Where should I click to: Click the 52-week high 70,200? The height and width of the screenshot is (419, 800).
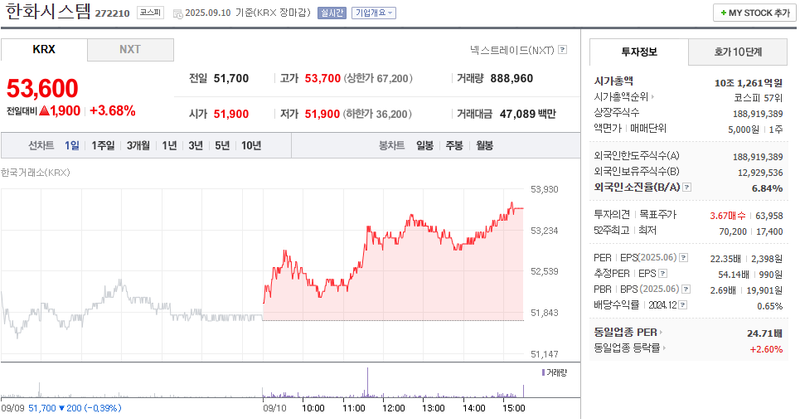733,232
